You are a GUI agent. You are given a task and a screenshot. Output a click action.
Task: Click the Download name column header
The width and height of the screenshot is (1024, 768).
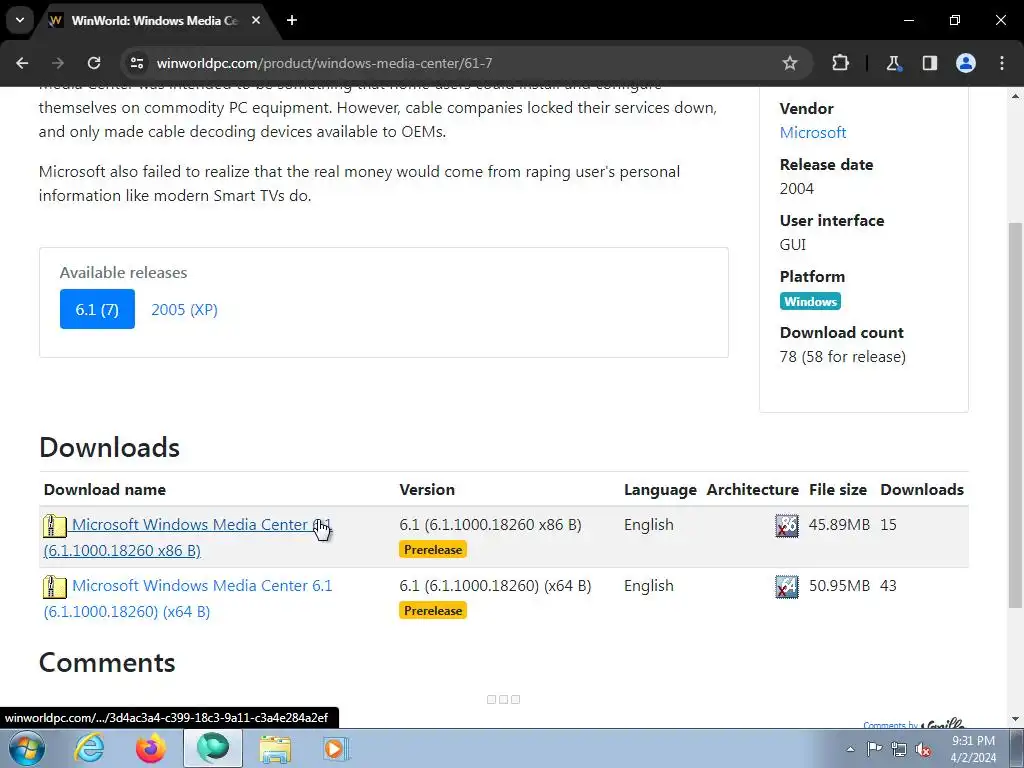104,490
